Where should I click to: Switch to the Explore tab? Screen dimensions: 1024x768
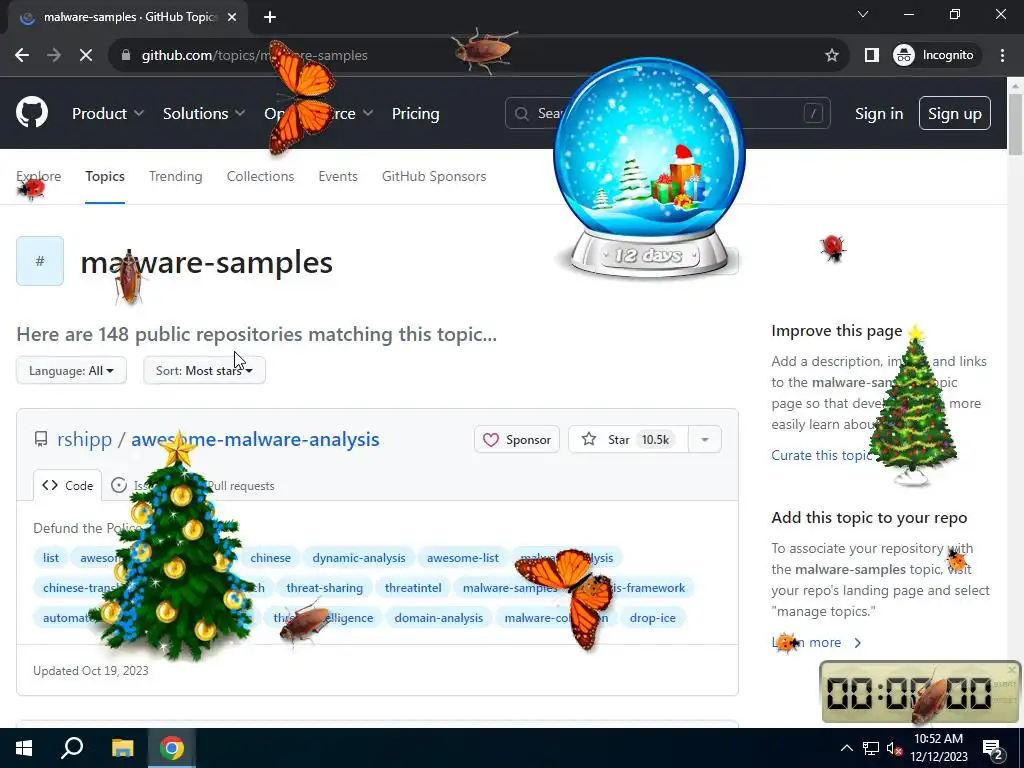coord(39,176)
